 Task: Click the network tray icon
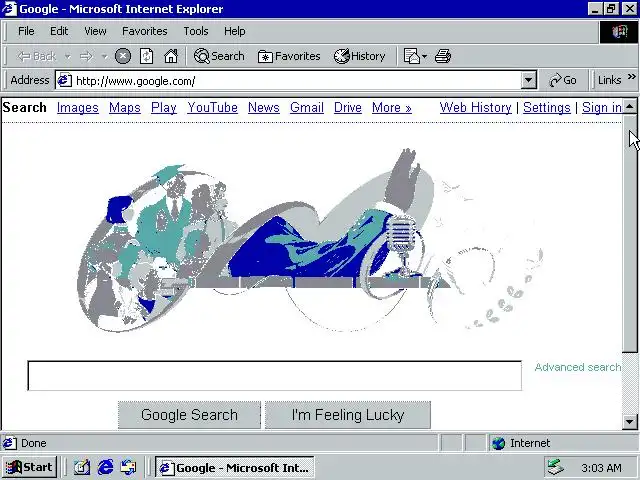[555, 467]
